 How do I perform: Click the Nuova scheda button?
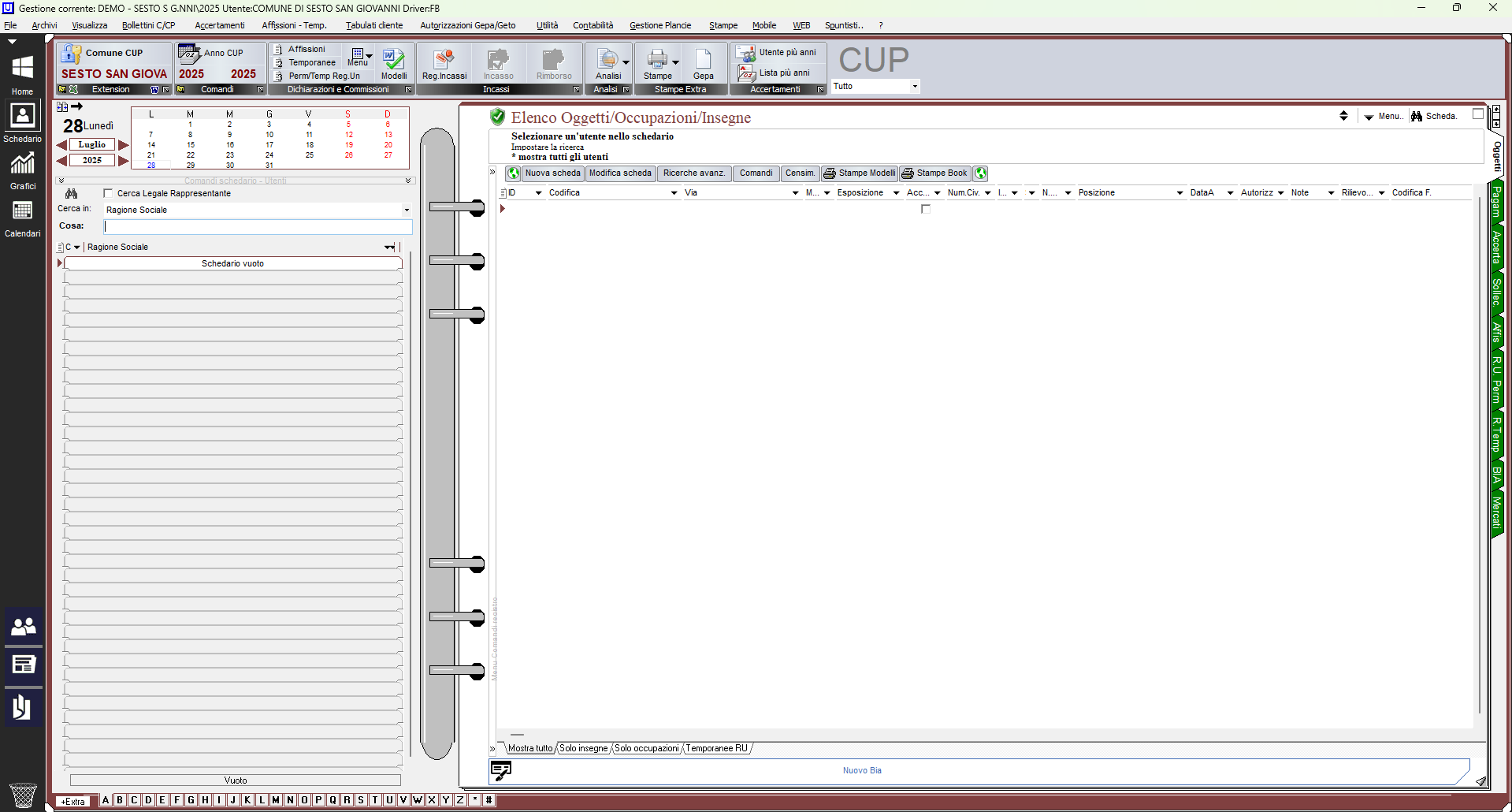click(x=552, y=173)
